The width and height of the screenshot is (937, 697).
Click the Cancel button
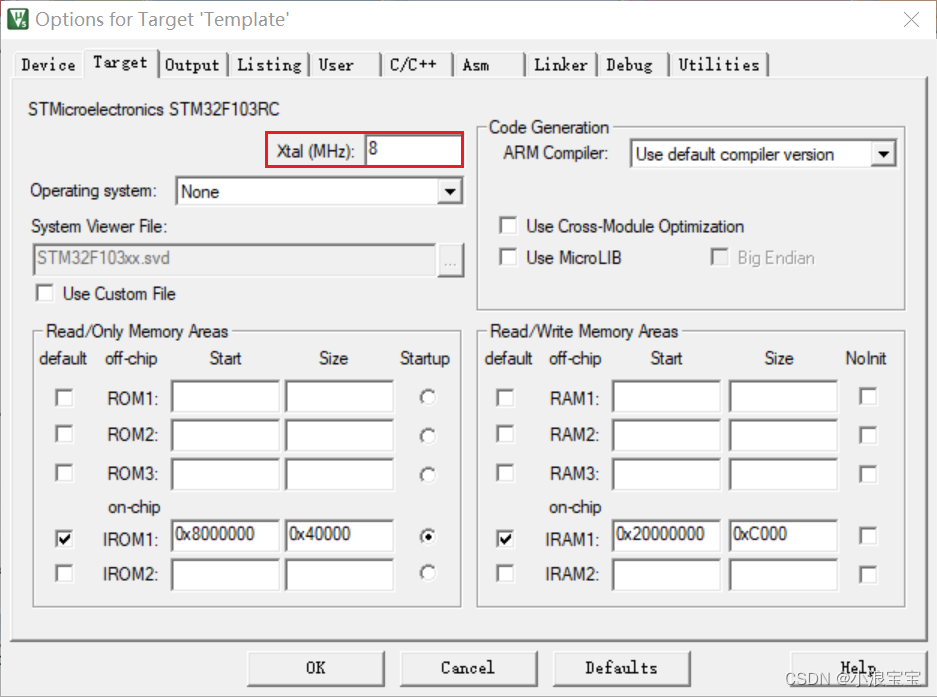468,668
